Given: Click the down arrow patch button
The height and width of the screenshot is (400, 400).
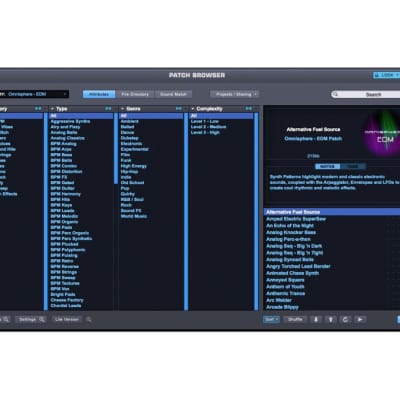Looking at the screenshot, I should [316, 319].
